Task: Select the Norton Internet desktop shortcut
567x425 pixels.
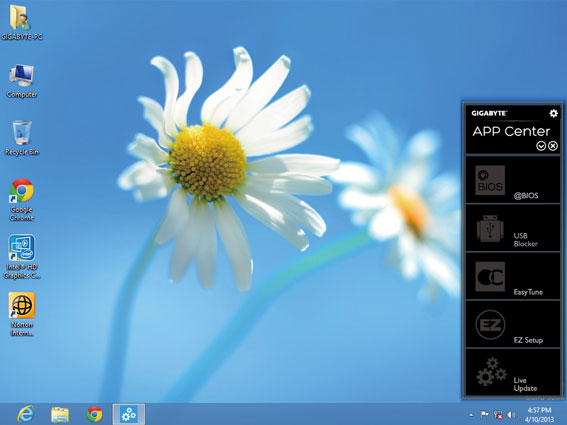Action: tap(22, 314)
